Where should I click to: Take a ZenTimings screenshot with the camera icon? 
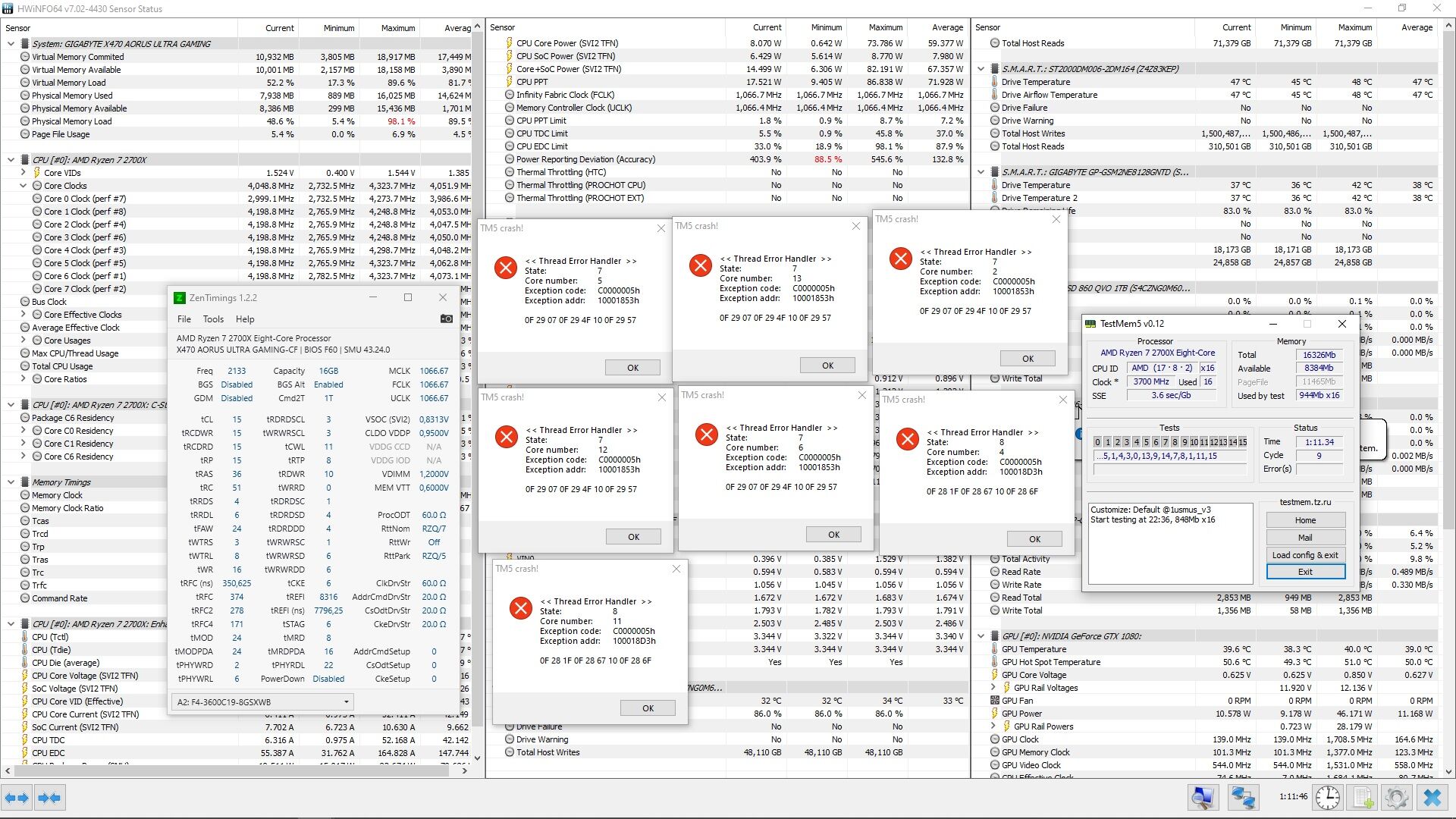click(447, 319)
